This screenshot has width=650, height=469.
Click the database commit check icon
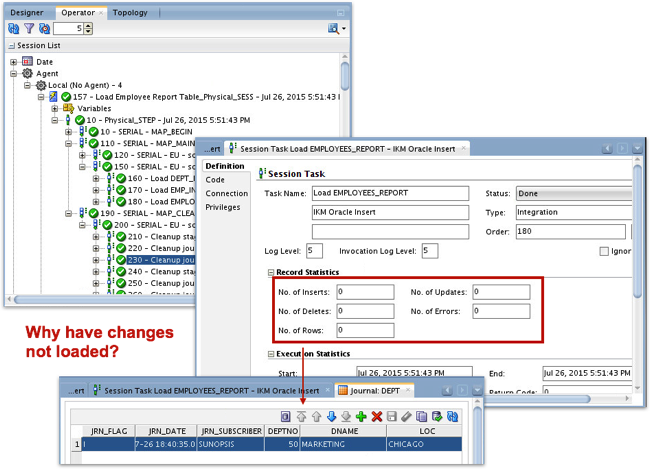437,416
